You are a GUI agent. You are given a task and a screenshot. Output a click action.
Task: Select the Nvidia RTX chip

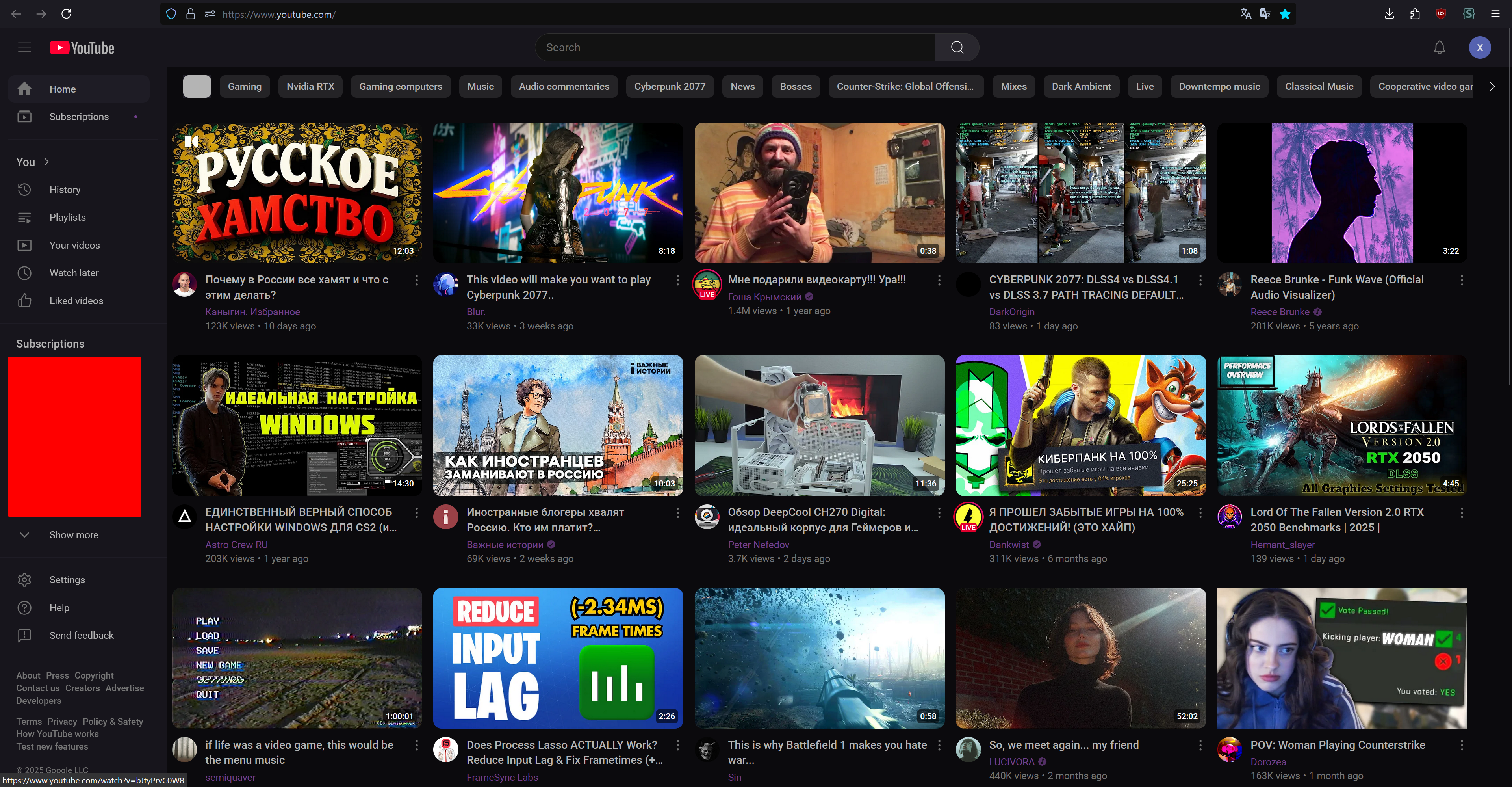tap(310, 86)
